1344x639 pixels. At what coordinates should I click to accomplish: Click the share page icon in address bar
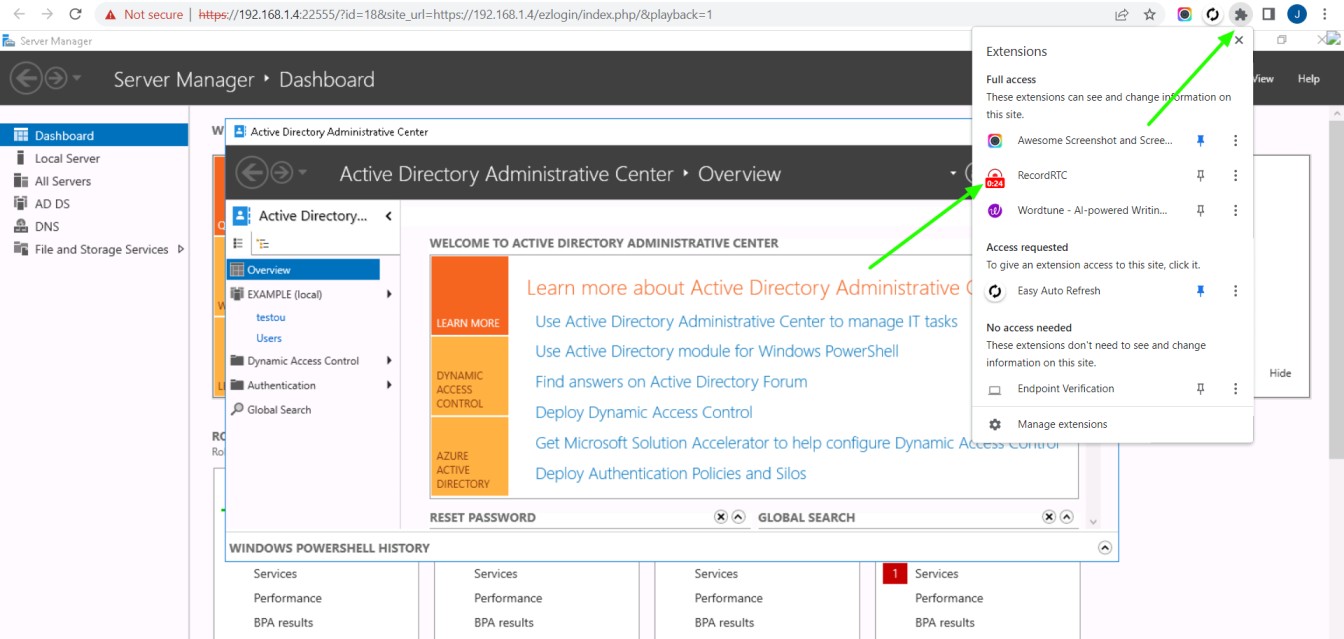point(1122,14)
